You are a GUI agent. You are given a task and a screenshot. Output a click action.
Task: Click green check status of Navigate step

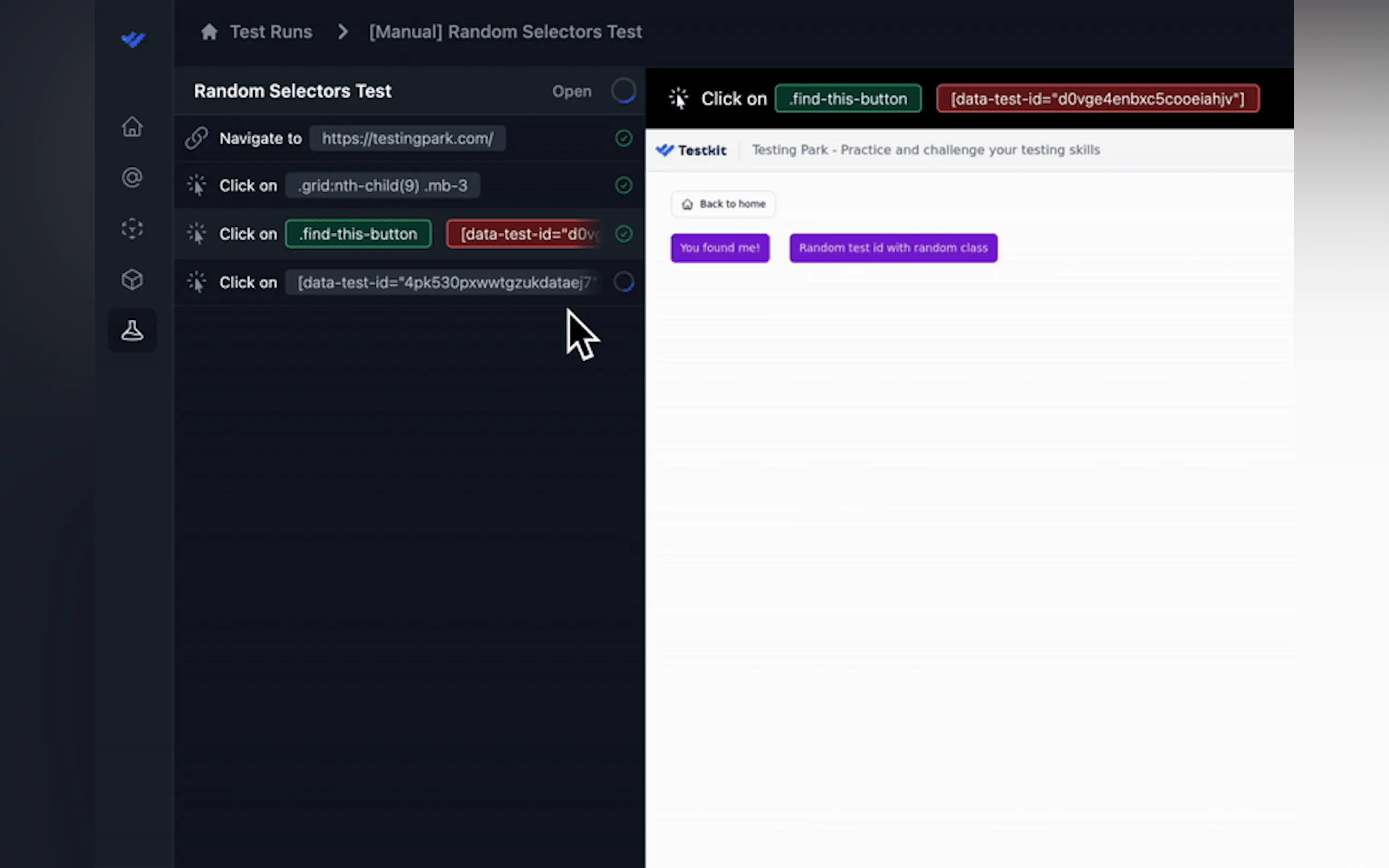point(623,138)
